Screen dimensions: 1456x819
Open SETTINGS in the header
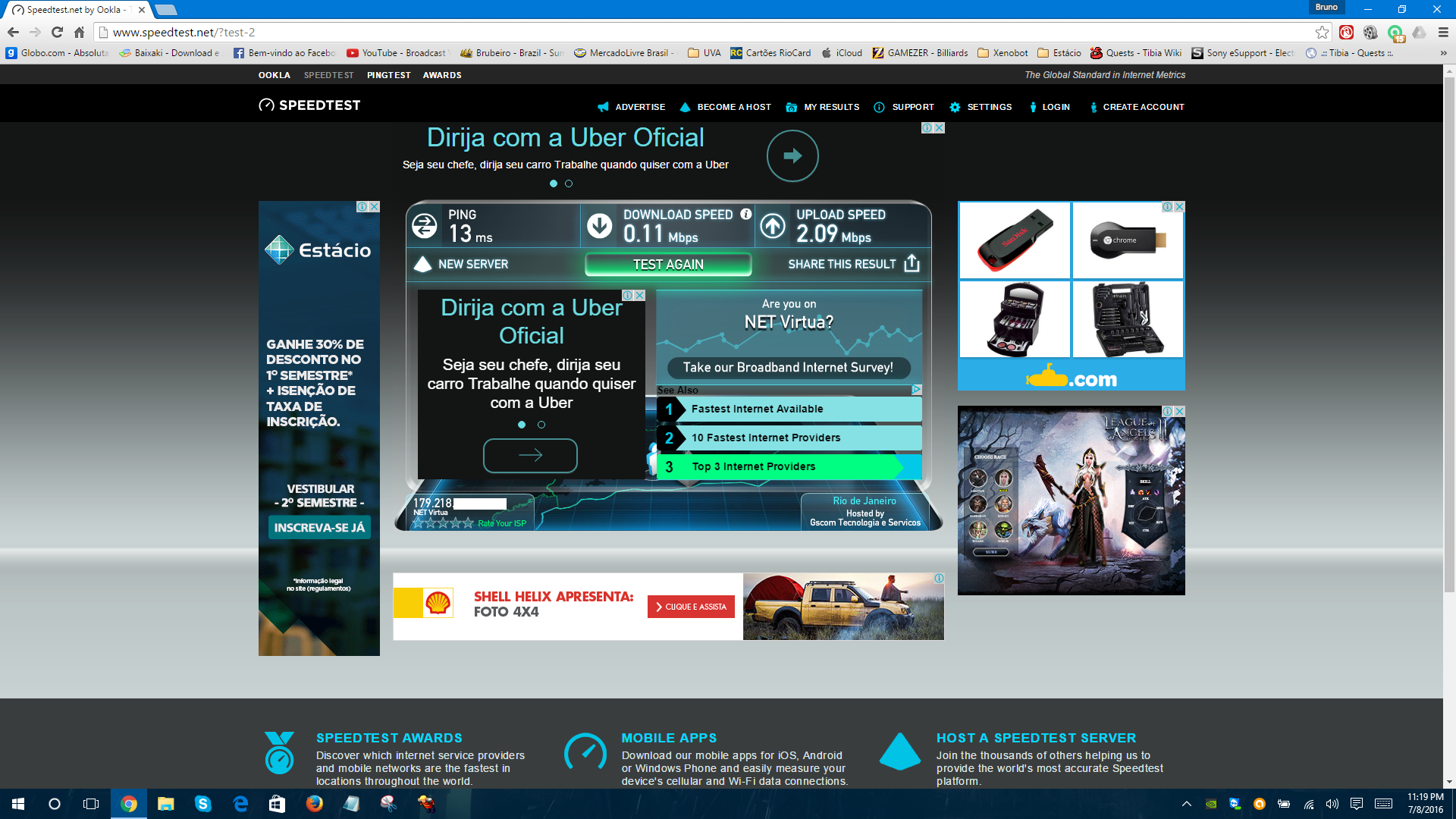tap(981, 107)
